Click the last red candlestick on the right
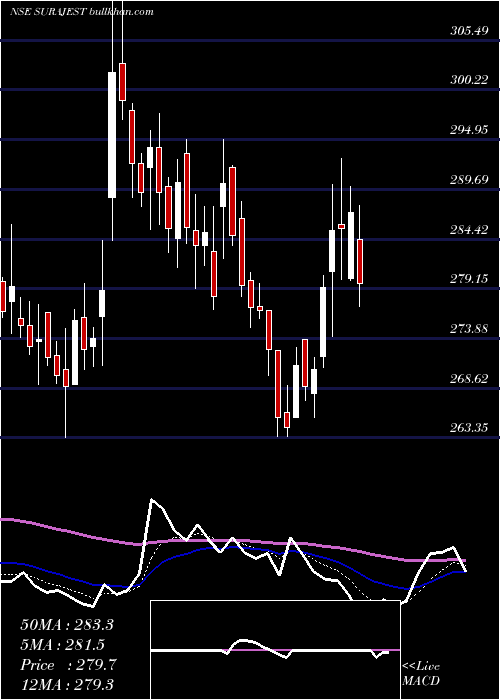The height and width of the screenshot is (700, 500). (x=360, y=261)
